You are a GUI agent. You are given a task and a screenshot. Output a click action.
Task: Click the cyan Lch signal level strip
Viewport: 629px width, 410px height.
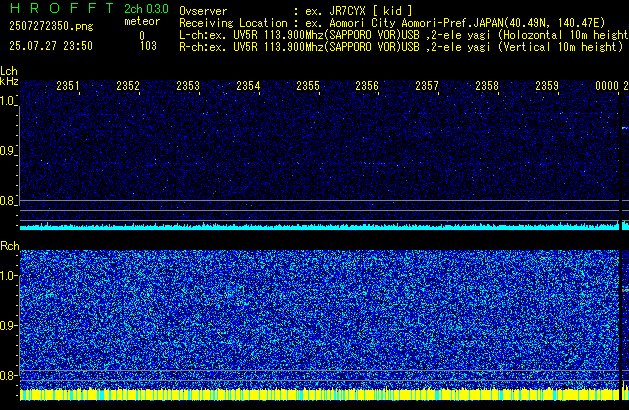tap(319, 227)
